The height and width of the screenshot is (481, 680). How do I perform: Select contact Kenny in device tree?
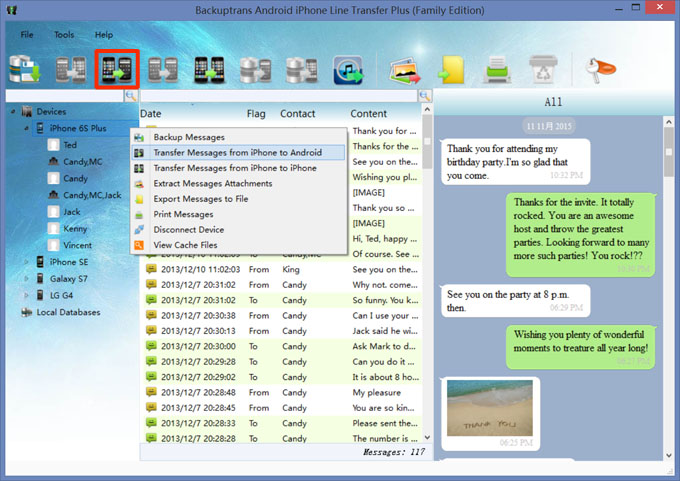tap(75, 229)
